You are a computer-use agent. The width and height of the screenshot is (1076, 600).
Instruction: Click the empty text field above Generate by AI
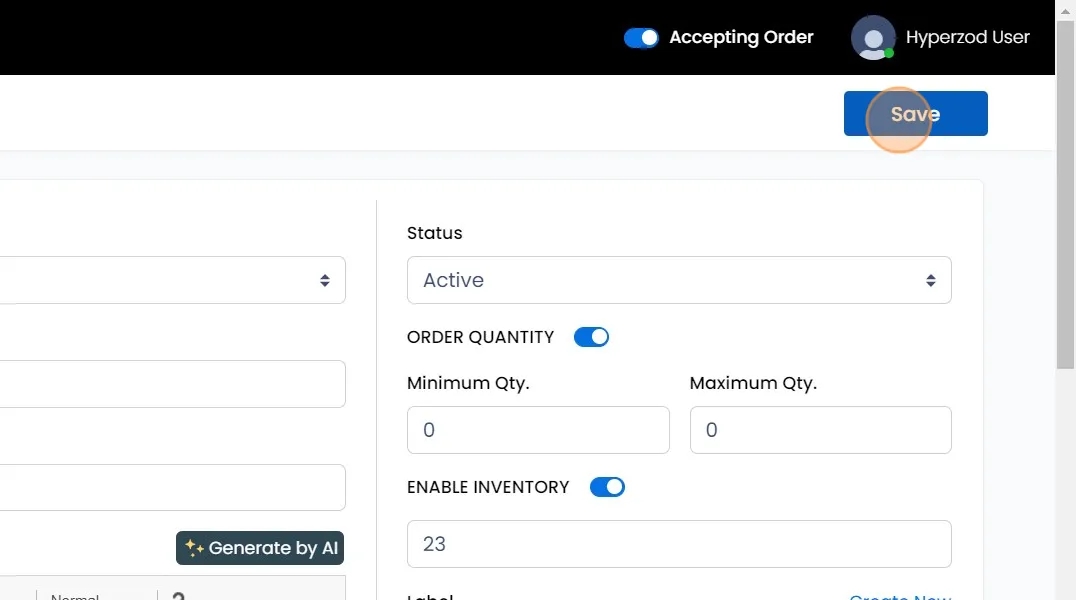172,488
